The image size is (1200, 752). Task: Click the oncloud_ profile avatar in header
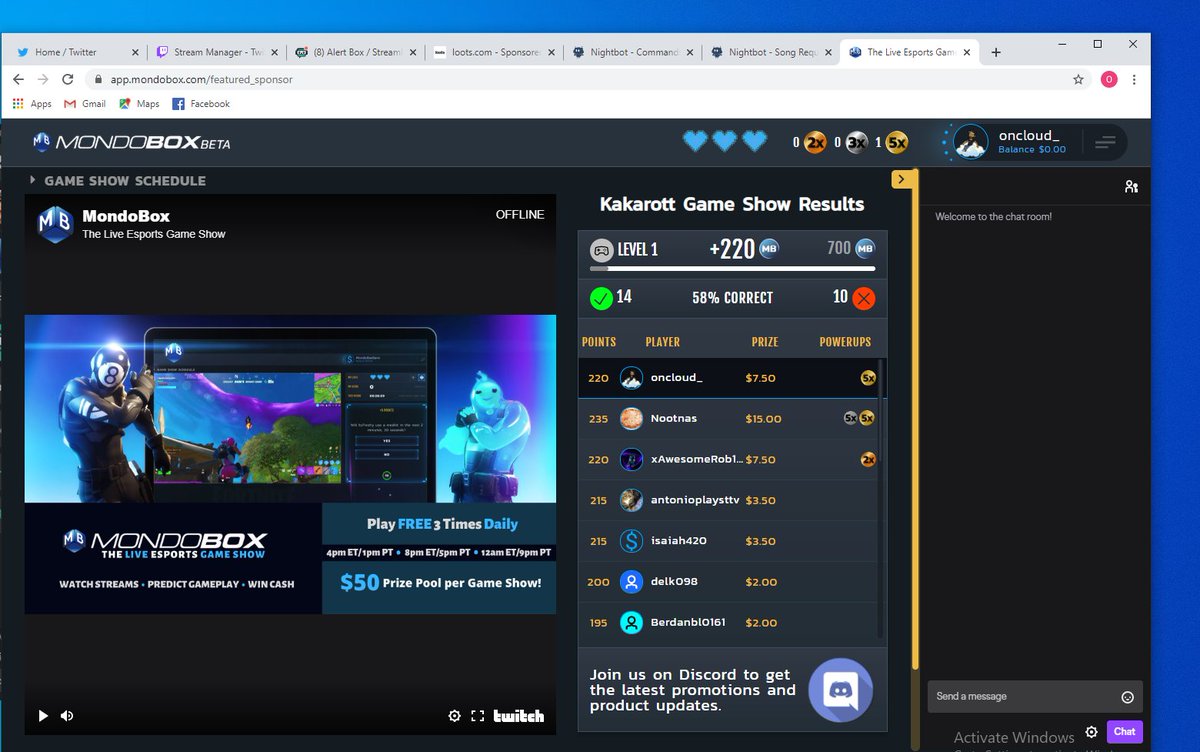[x=970, y=142]
